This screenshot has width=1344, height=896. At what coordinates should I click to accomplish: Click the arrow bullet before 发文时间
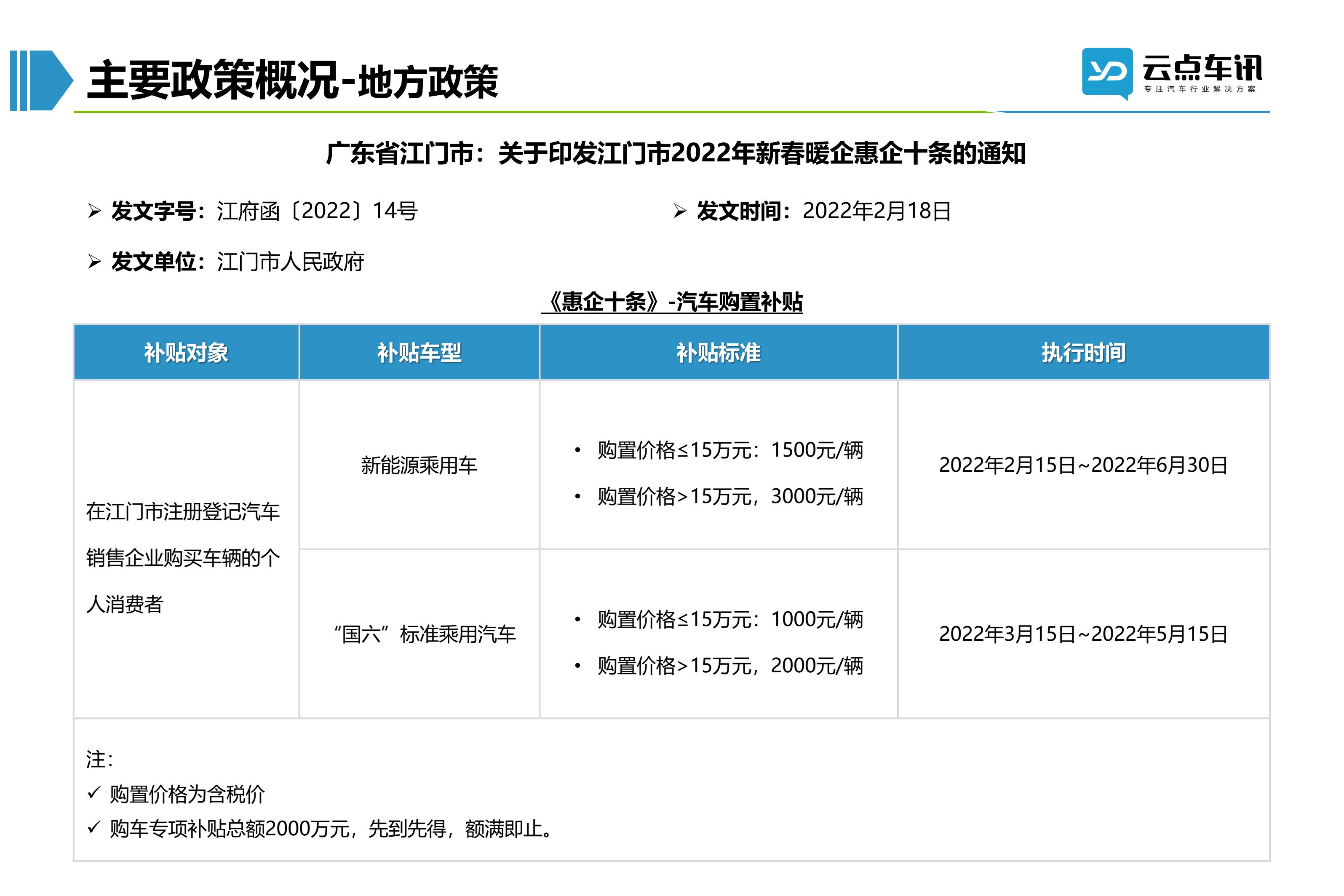[x=680, y=211]
